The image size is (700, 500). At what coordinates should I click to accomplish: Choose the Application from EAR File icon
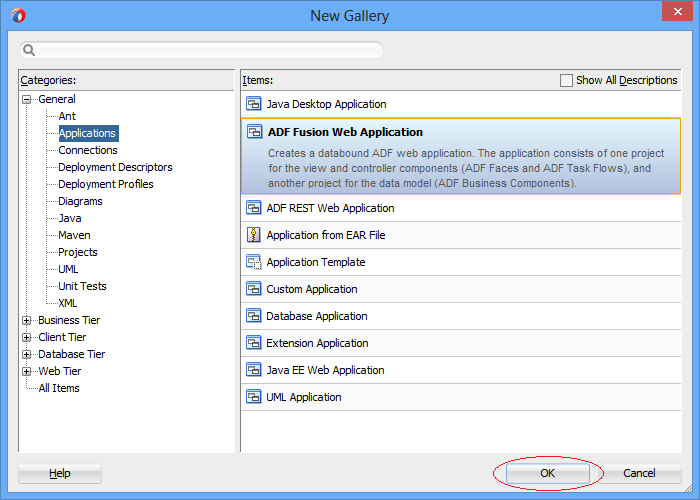(x=254, y=235)
